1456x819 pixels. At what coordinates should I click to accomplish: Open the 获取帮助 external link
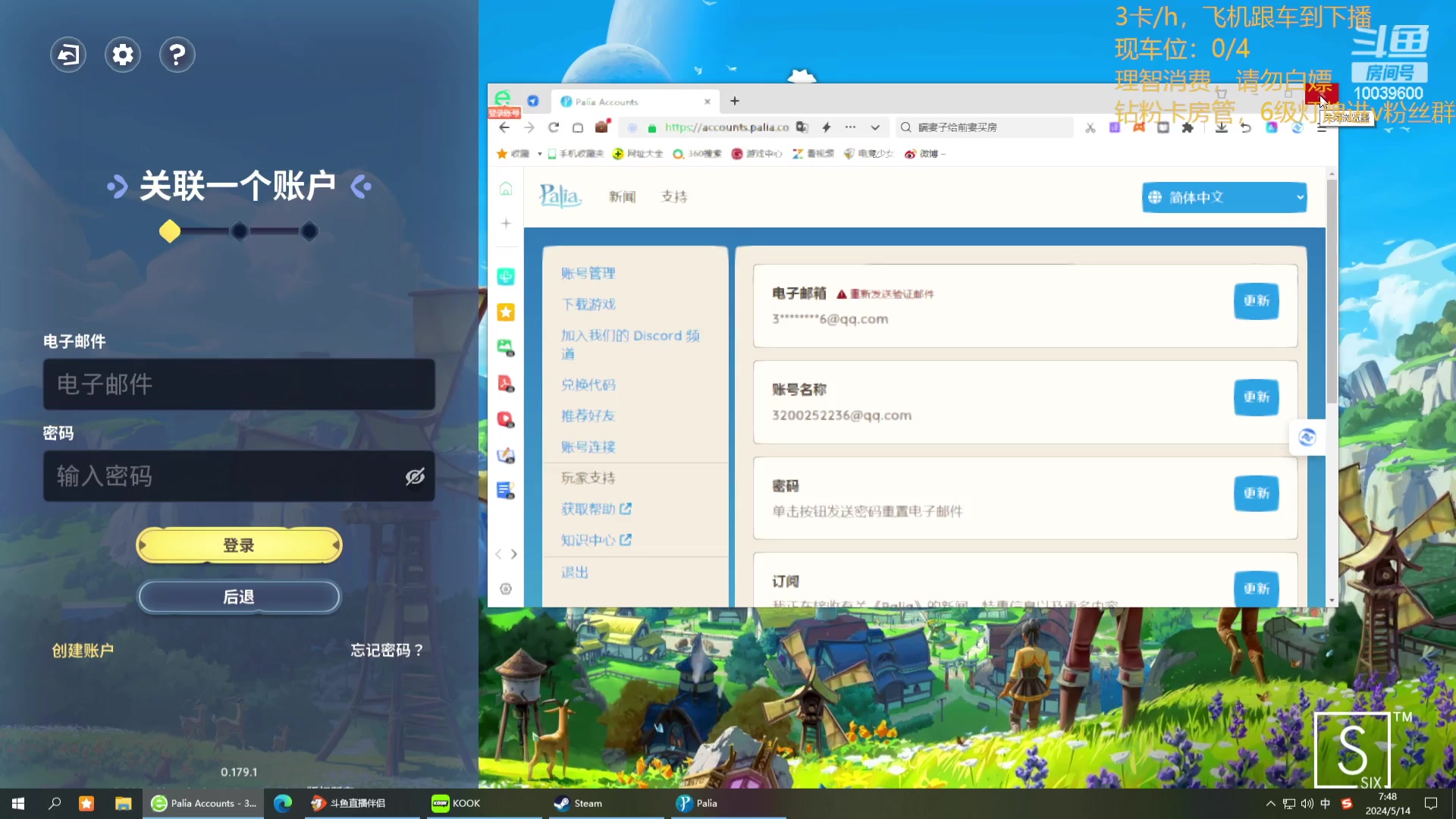(x=596, y=509)
